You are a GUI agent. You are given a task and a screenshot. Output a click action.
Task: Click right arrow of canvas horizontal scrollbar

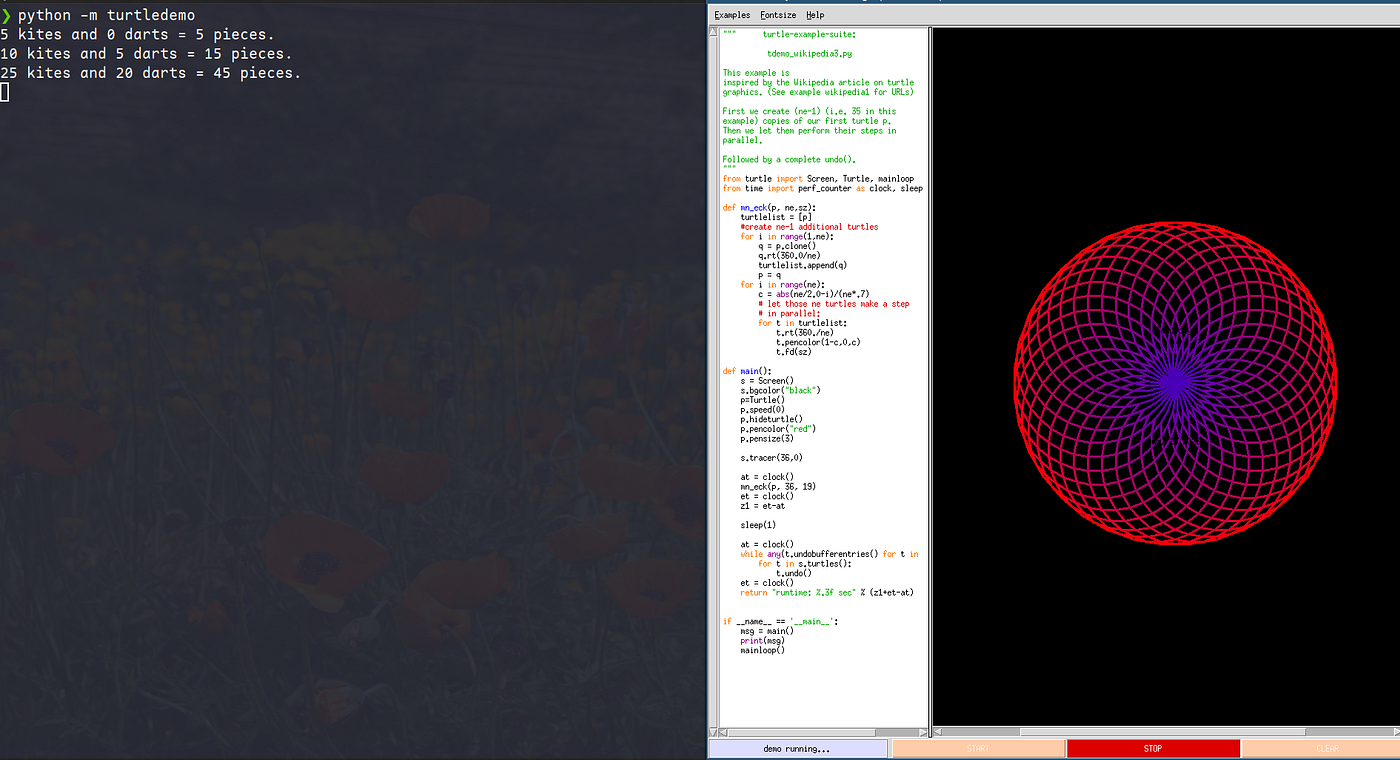tap(1396, 732)
